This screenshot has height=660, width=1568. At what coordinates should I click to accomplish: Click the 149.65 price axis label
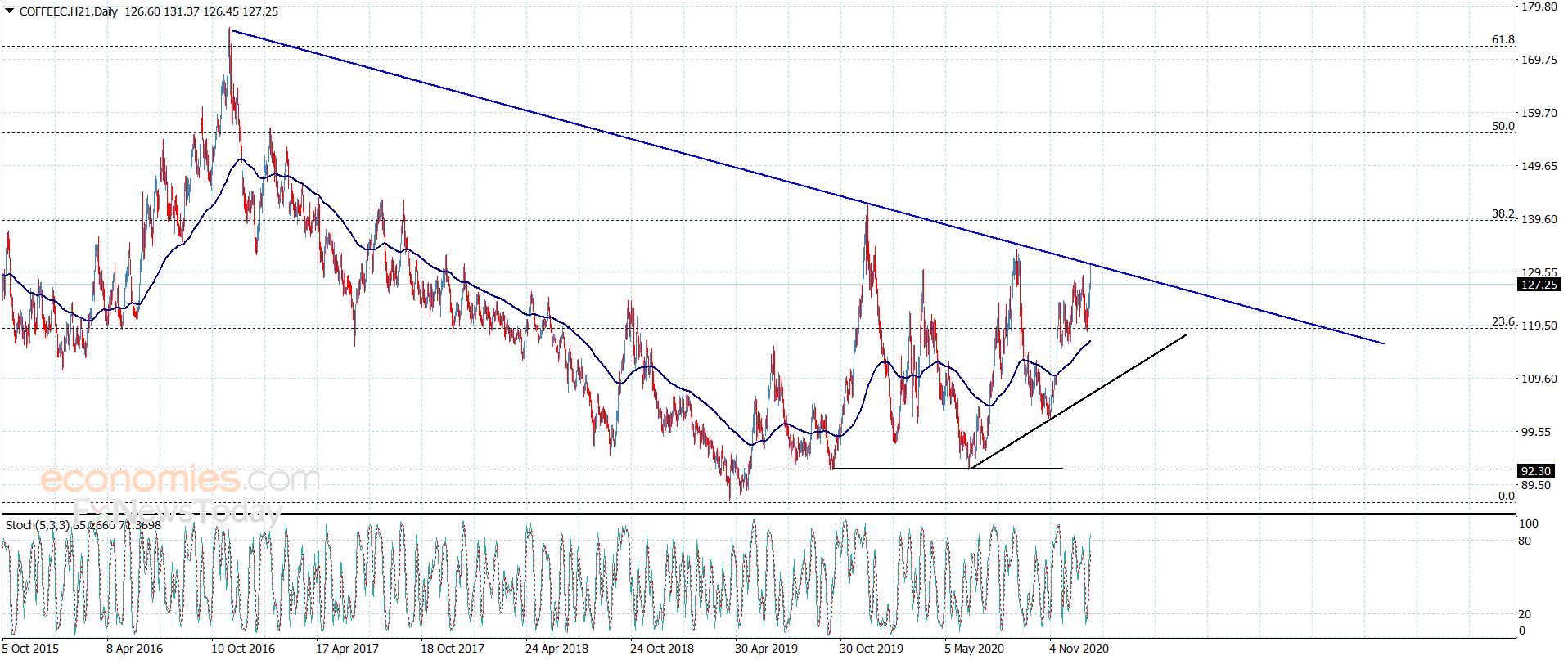pyautogui.click(x=1539, y=166)
